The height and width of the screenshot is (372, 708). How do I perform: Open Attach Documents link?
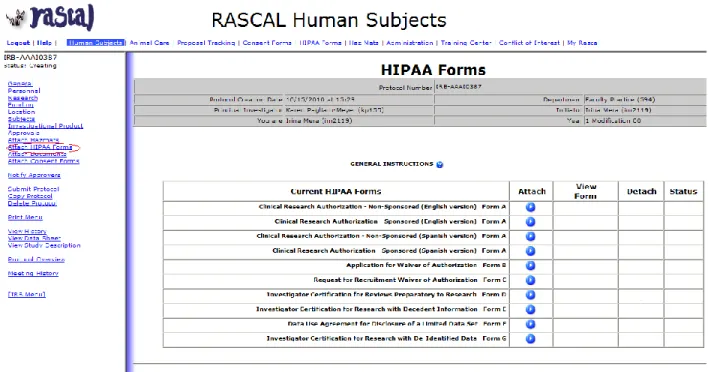point(37,154)
